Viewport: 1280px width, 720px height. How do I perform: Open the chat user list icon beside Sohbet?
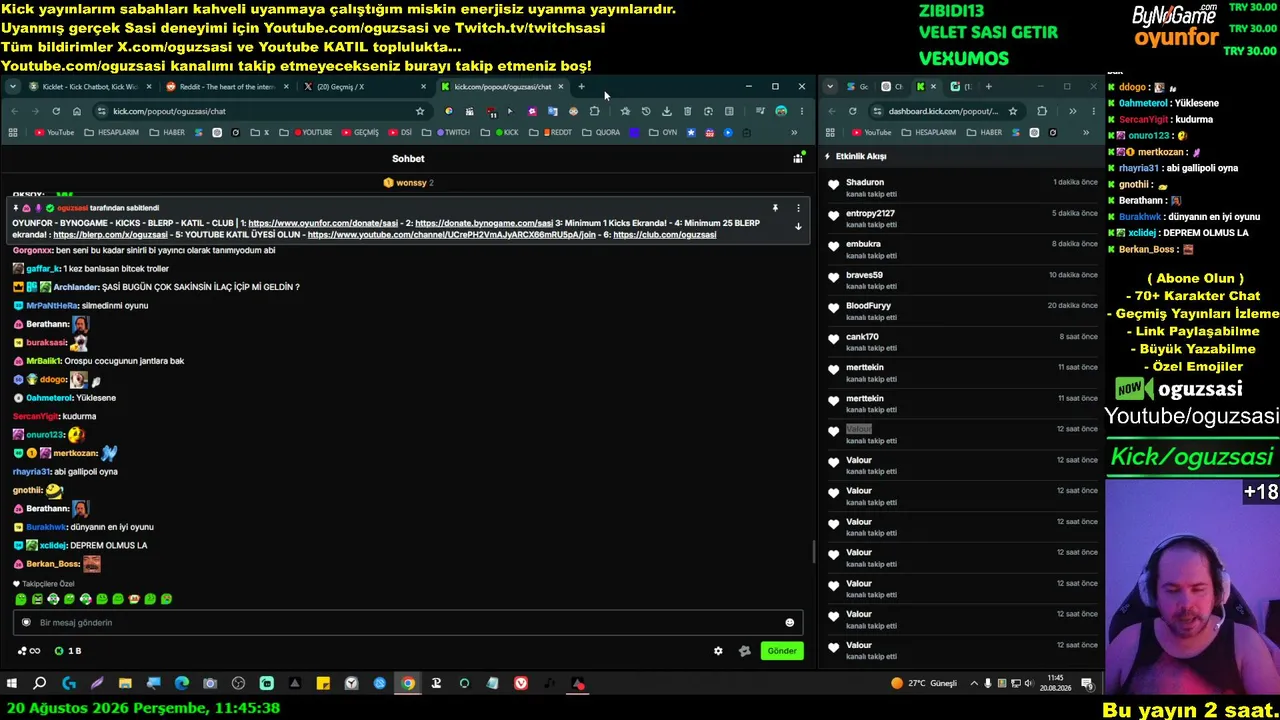798,158
